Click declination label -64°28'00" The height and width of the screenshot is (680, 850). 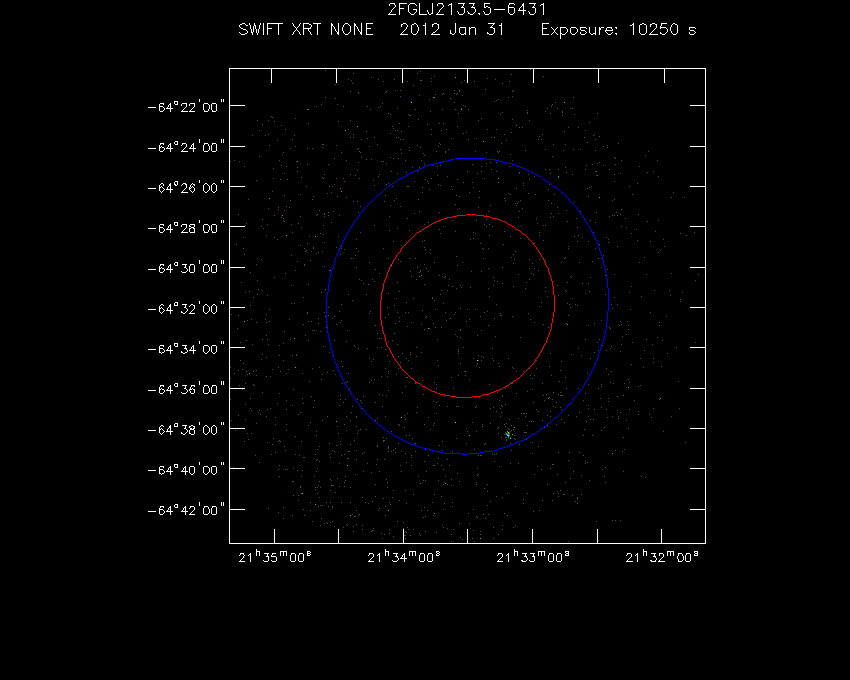click(x=186, y=228)
